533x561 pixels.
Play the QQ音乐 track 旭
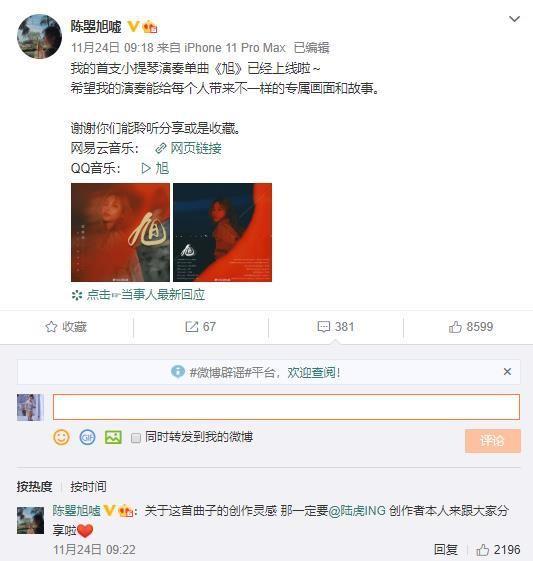(155, 168)
